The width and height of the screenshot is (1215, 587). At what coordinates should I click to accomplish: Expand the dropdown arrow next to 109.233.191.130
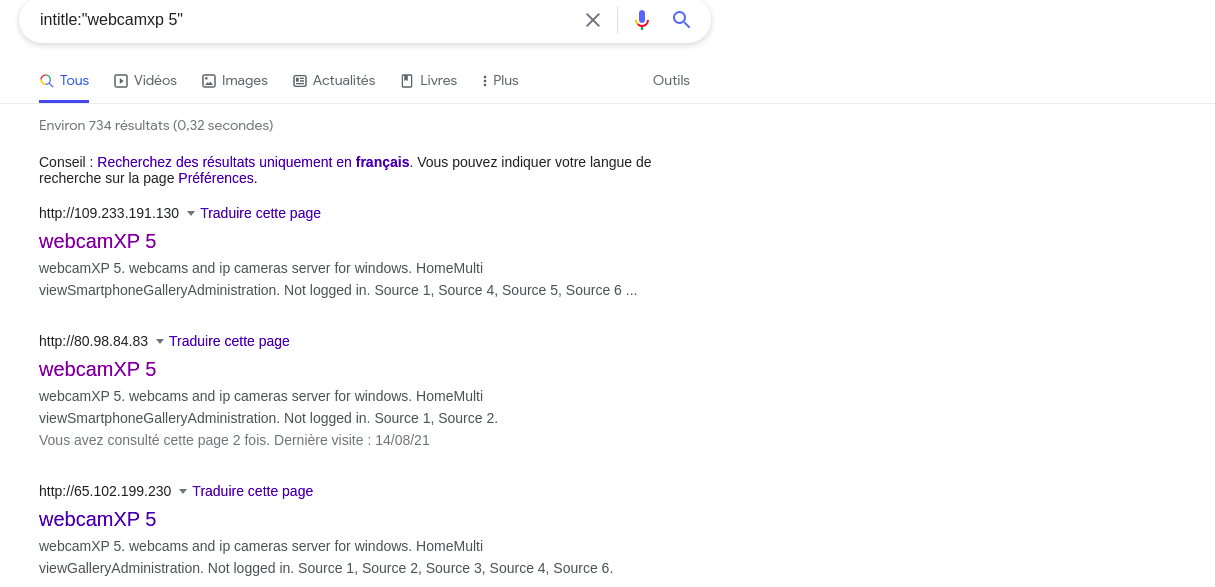pyautogui.click(x=191, y=214)
